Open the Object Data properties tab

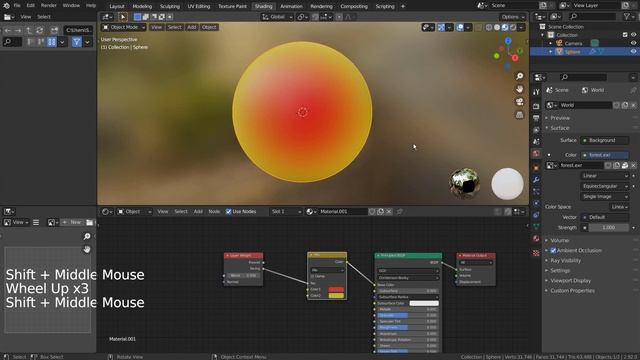click(x=536, y=227)
